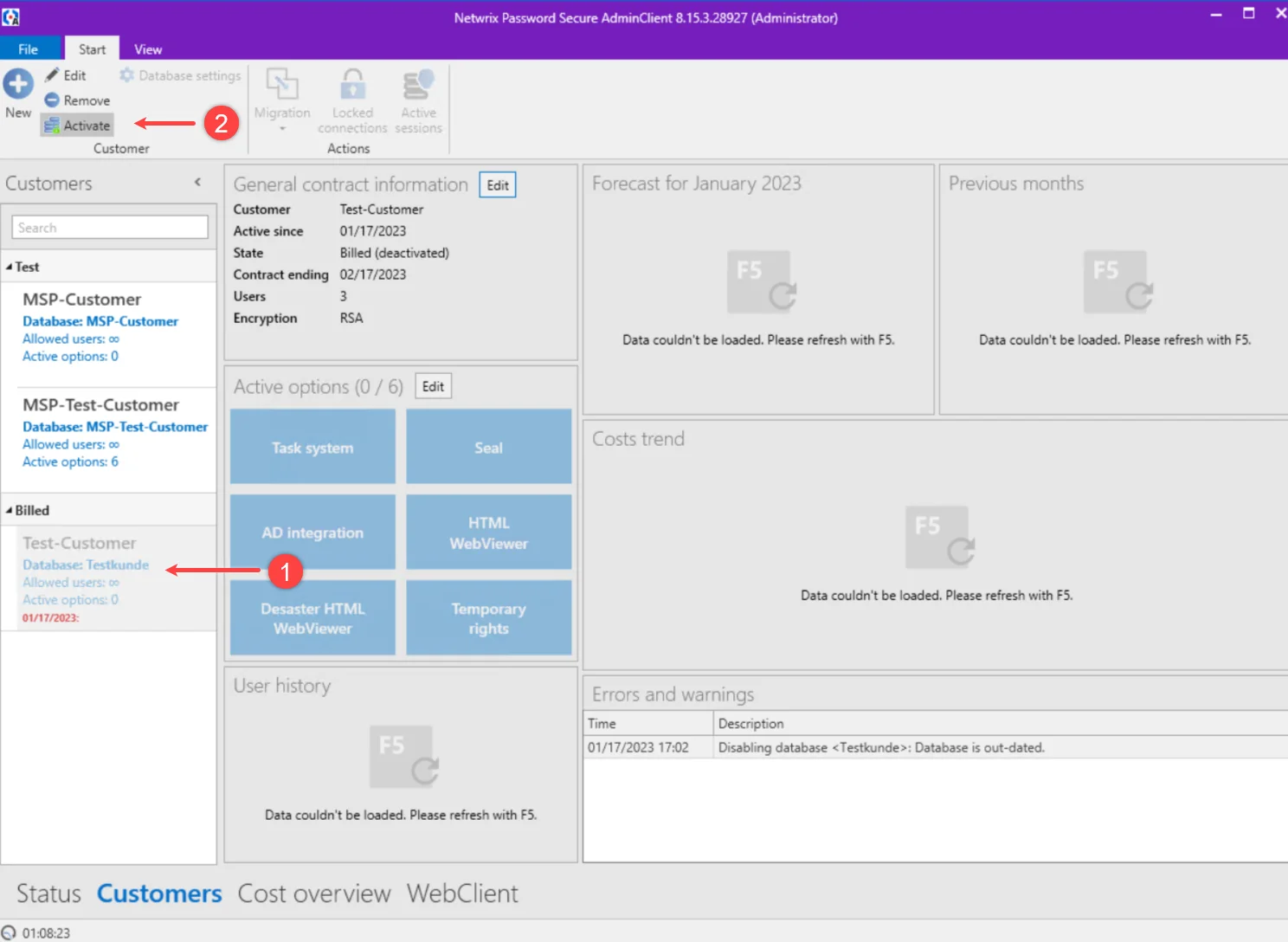
Task: Open the WebClient section
Action: (x=463, y=894)
